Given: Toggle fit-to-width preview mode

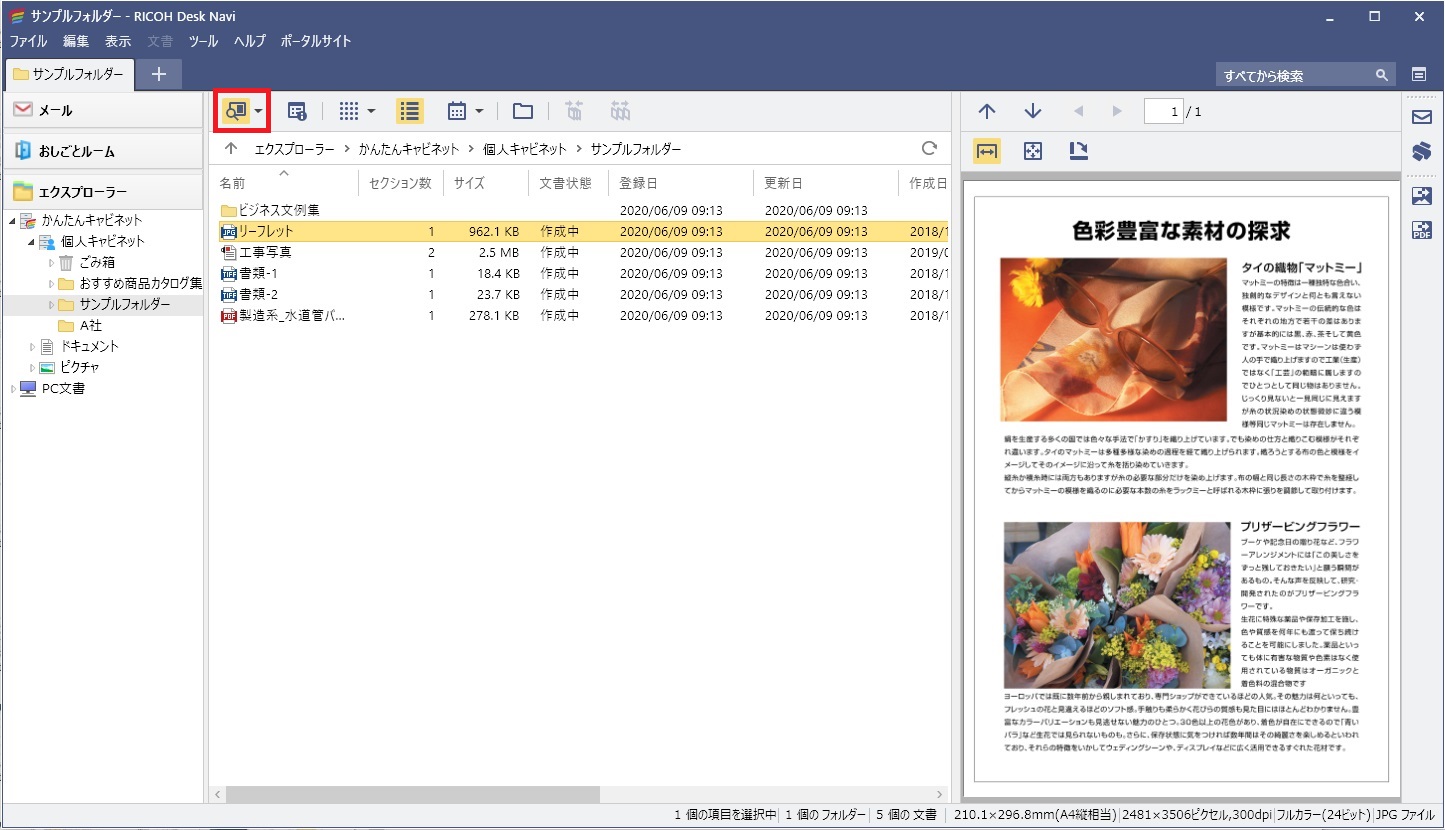Looking at the screenshot, I should (987, 151).
